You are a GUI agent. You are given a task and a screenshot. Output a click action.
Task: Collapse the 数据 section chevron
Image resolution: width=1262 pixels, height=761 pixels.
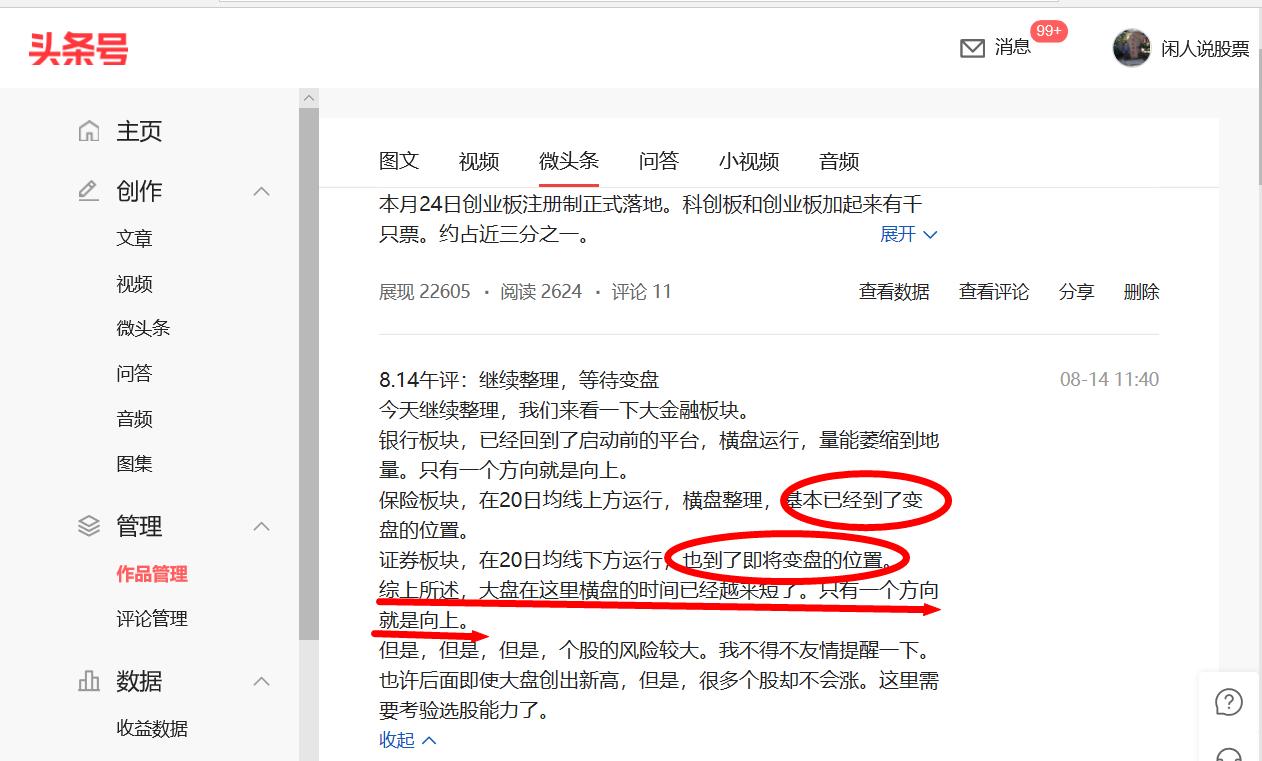click(x=261, y=681)
